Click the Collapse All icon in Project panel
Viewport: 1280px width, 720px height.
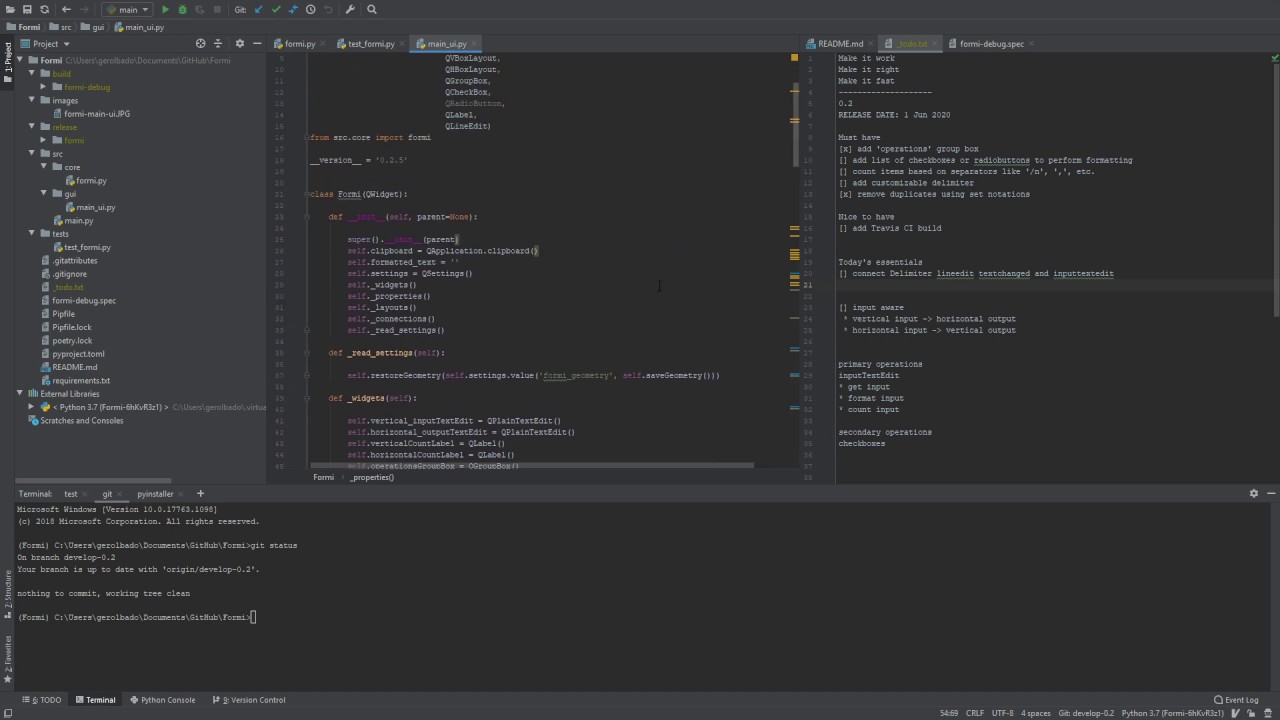[218, 44]
